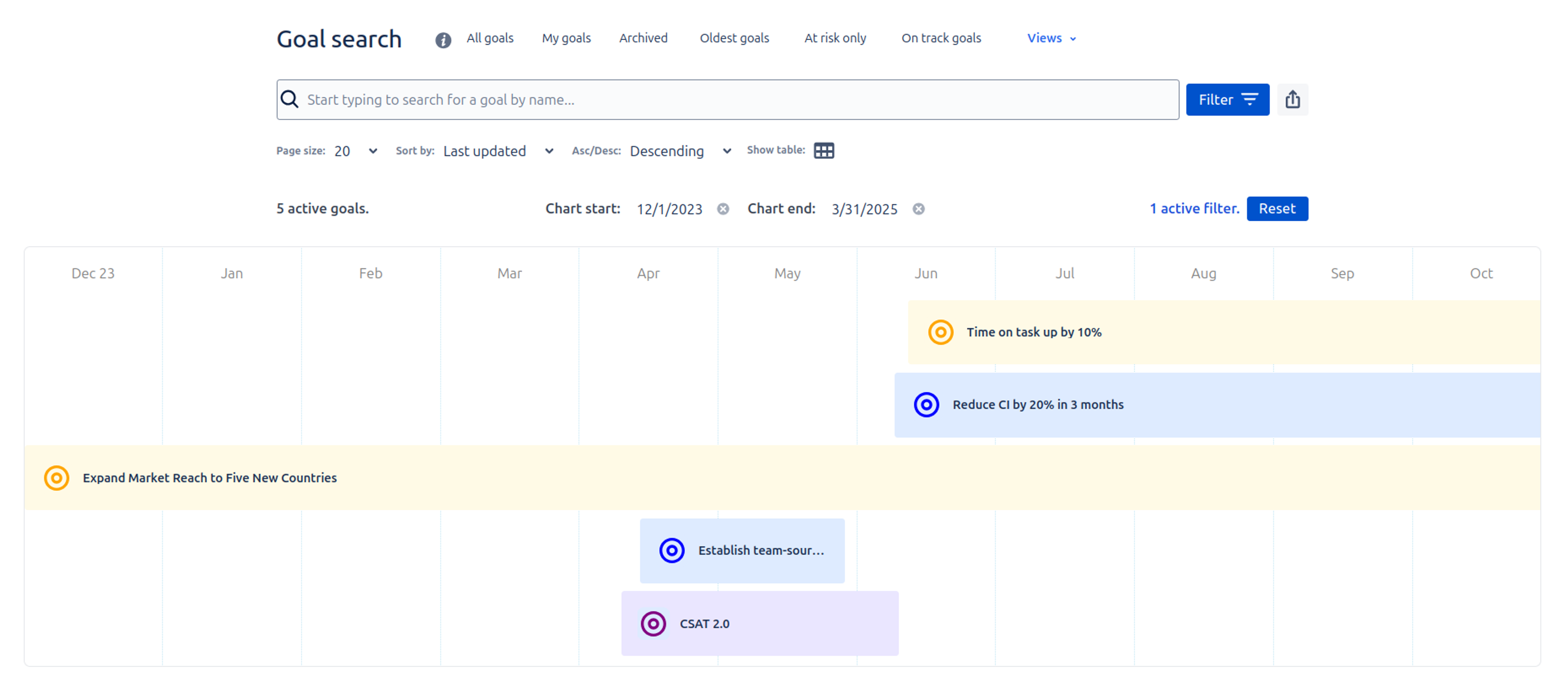The height and width of the screenshot is (696, 1568).
Task: Change the Descending order dropdown
Action: pyautogui.click(x=680, y=151)
